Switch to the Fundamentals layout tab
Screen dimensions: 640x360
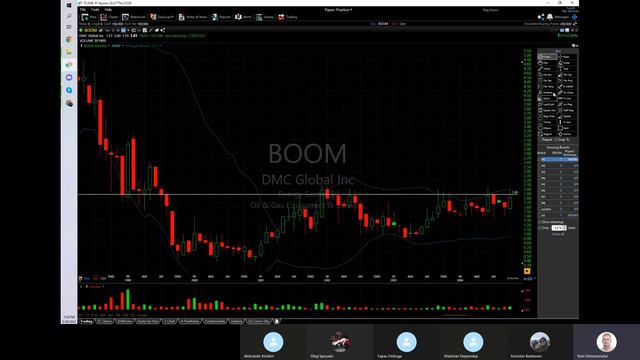215,322
